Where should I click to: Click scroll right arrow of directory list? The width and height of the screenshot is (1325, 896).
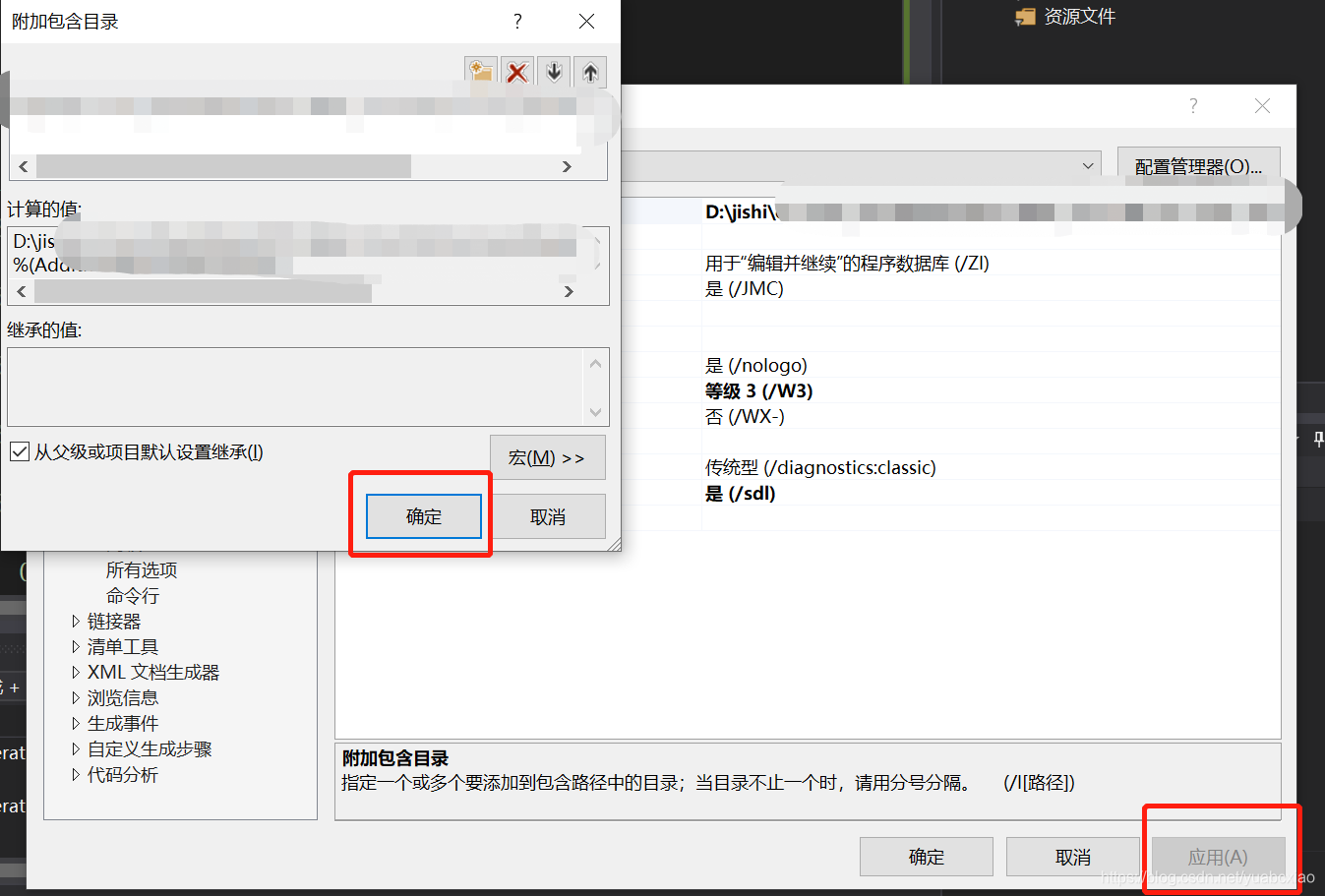click(x=567, y=166)
